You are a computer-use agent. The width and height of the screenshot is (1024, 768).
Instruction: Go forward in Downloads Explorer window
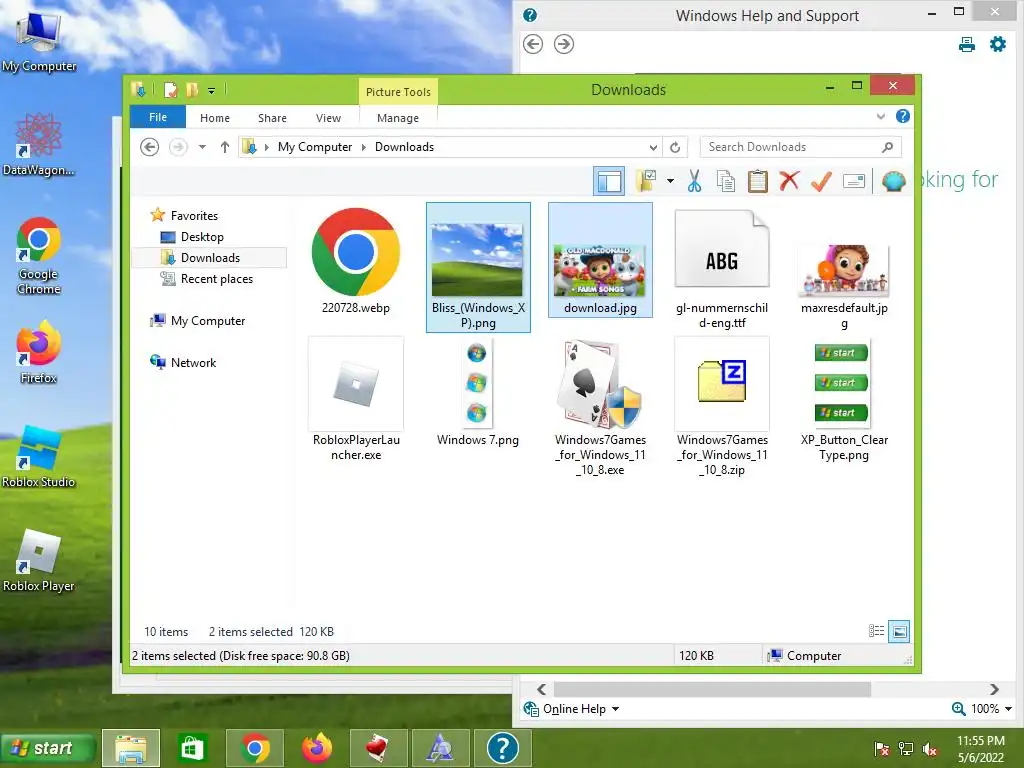click(x=178, y=147)
